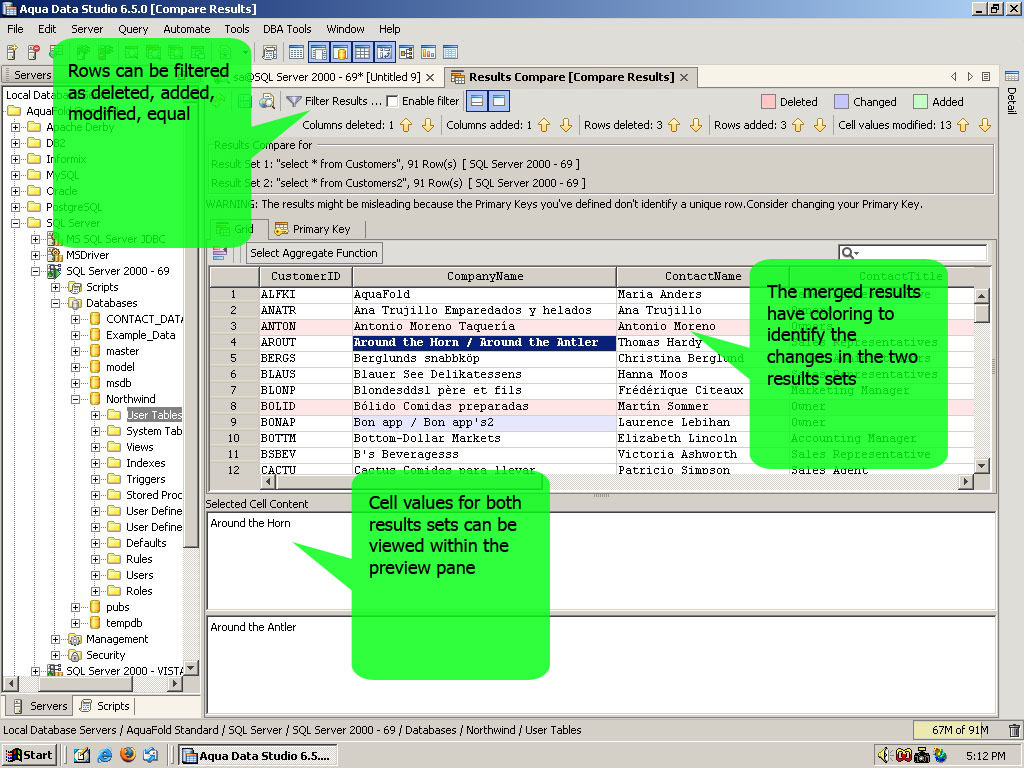Click the pink Deleted legend swatch
The image size is (1024, 768).
point(768,101)
